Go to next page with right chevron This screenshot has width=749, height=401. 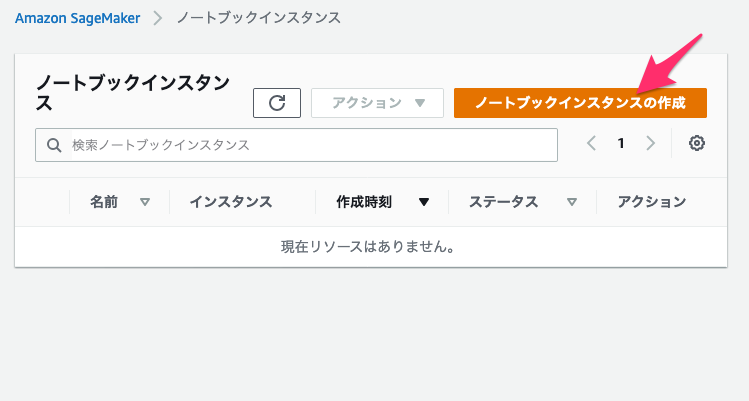pyautogui.click(x=650, y=143)
